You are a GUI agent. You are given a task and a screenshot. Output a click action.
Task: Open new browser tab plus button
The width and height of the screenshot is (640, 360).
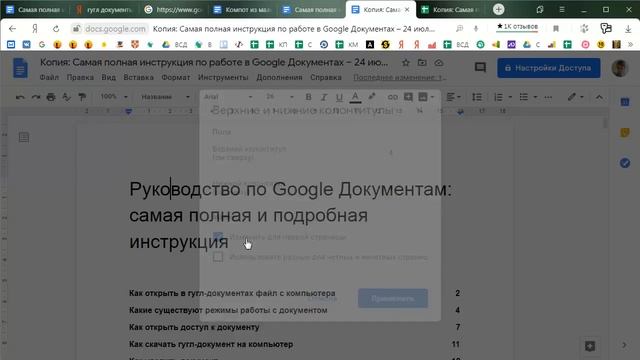coord(498,9)
